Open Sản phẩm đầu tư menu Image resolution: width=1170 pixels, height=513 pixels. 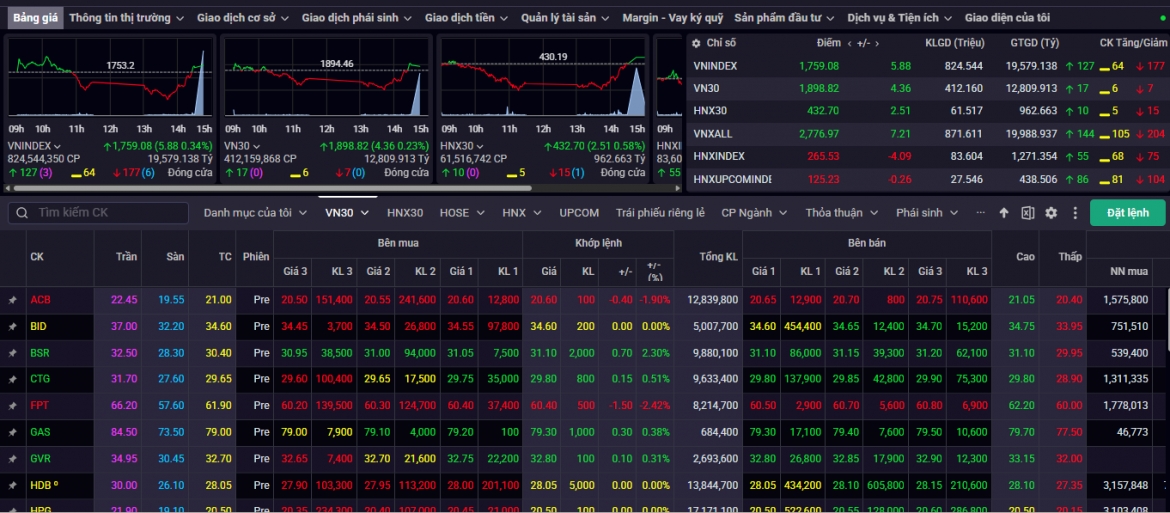tap(785, 17)
